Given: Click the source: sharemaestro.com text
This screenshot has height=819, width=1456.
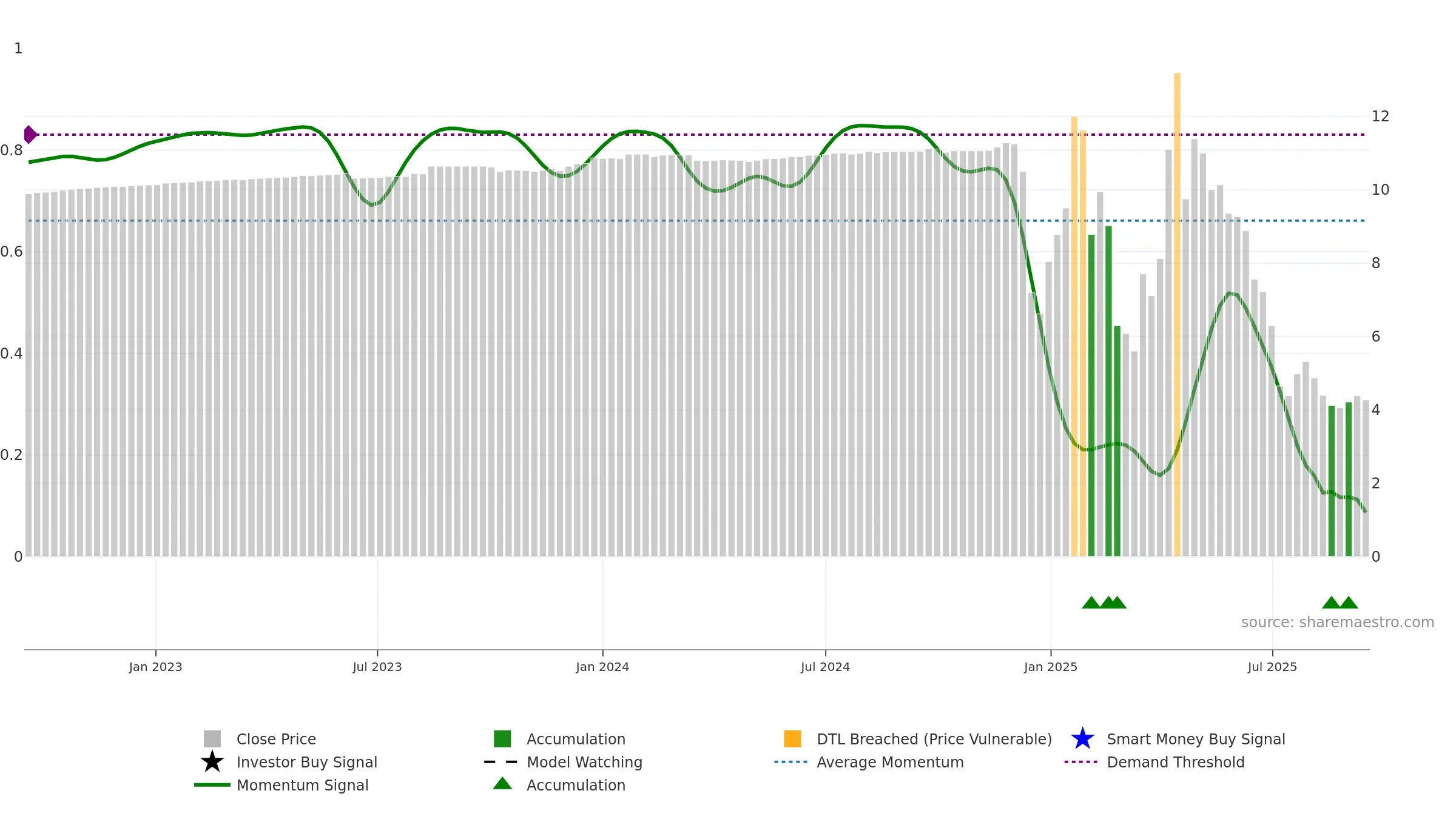Looking at the screenshot, I should coord(1338,622).
